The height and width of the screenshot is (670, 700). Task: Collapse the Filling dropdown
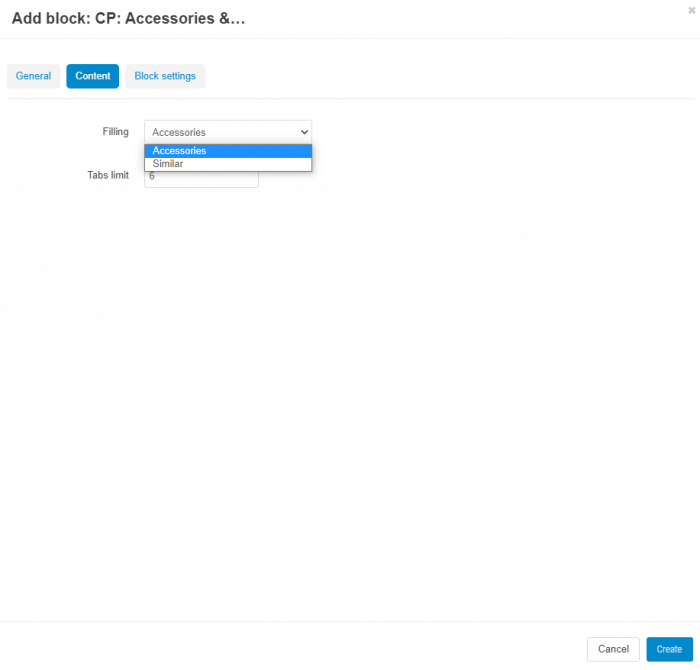point(228,132)
